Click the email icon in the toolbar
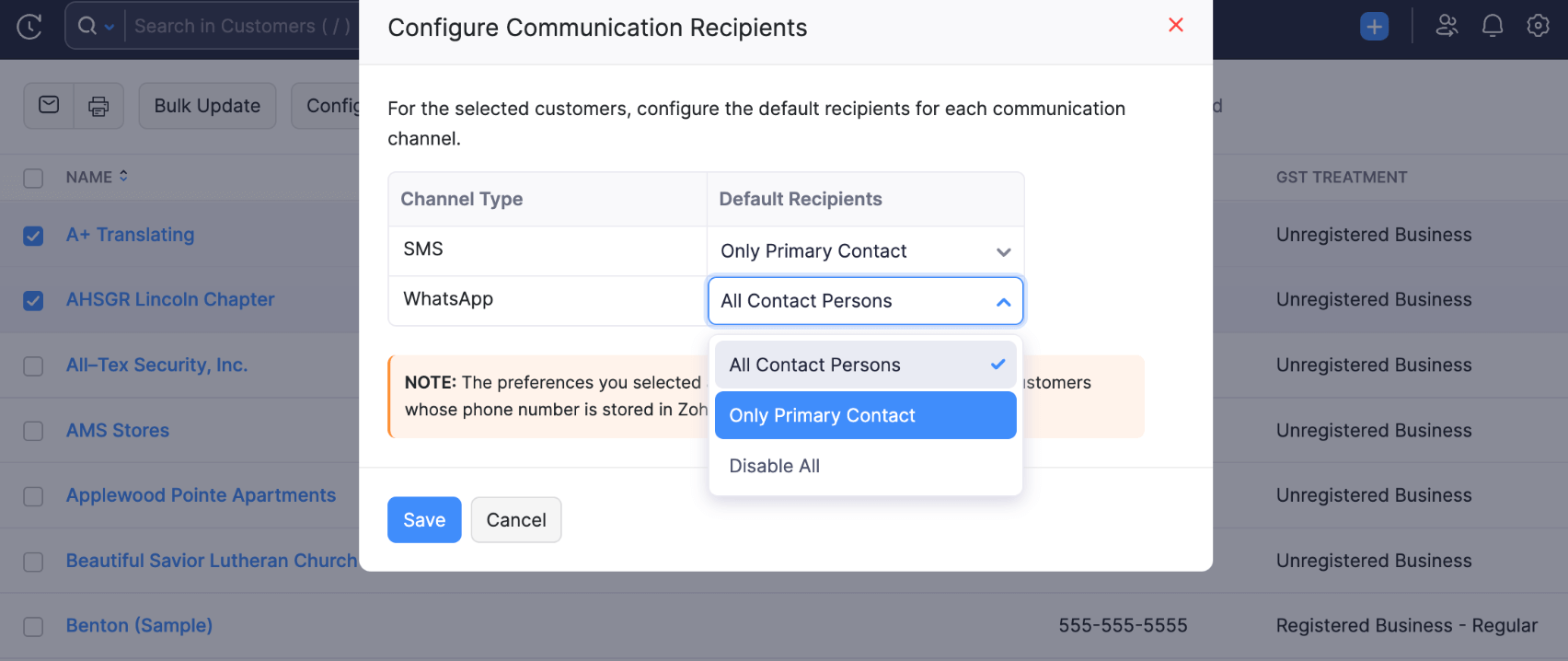 coord(48,105)
